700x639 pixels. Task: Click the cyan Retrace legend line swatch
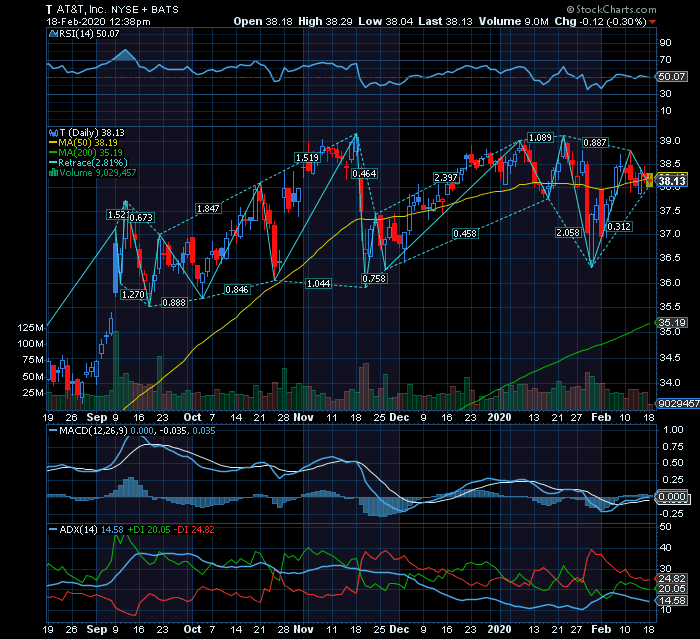tap(53, 163)
